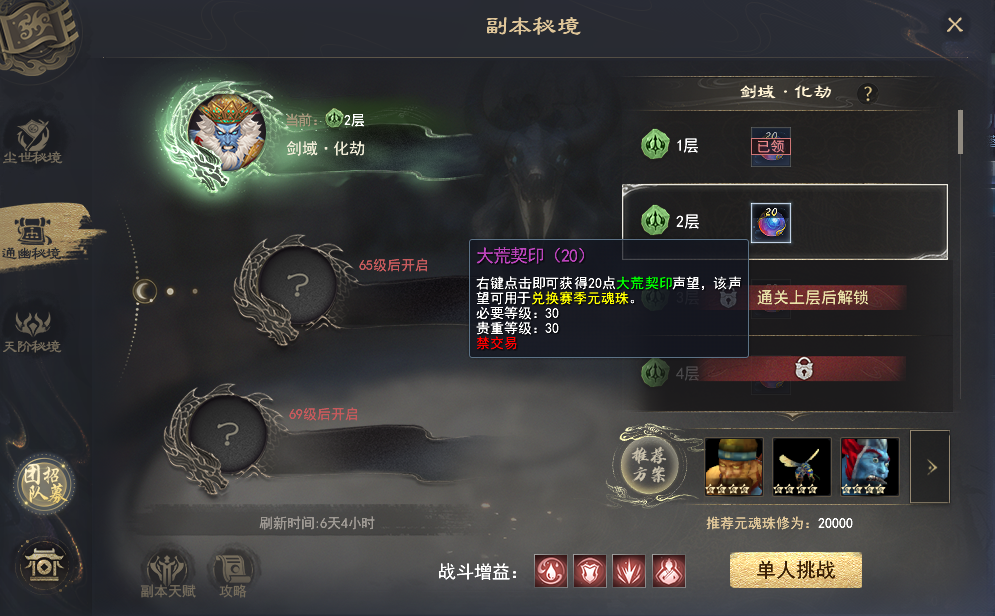Open the 攻略 strategy guide scroll icon

[x=233, y=570]
